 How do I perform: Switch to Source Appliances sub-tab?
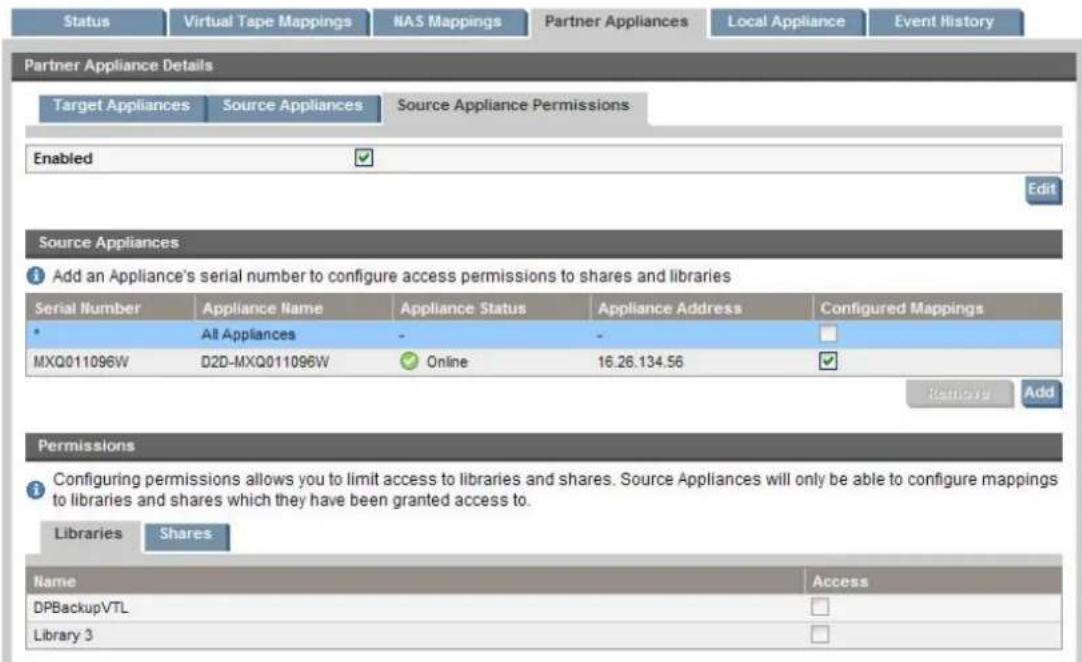(293, 106)
